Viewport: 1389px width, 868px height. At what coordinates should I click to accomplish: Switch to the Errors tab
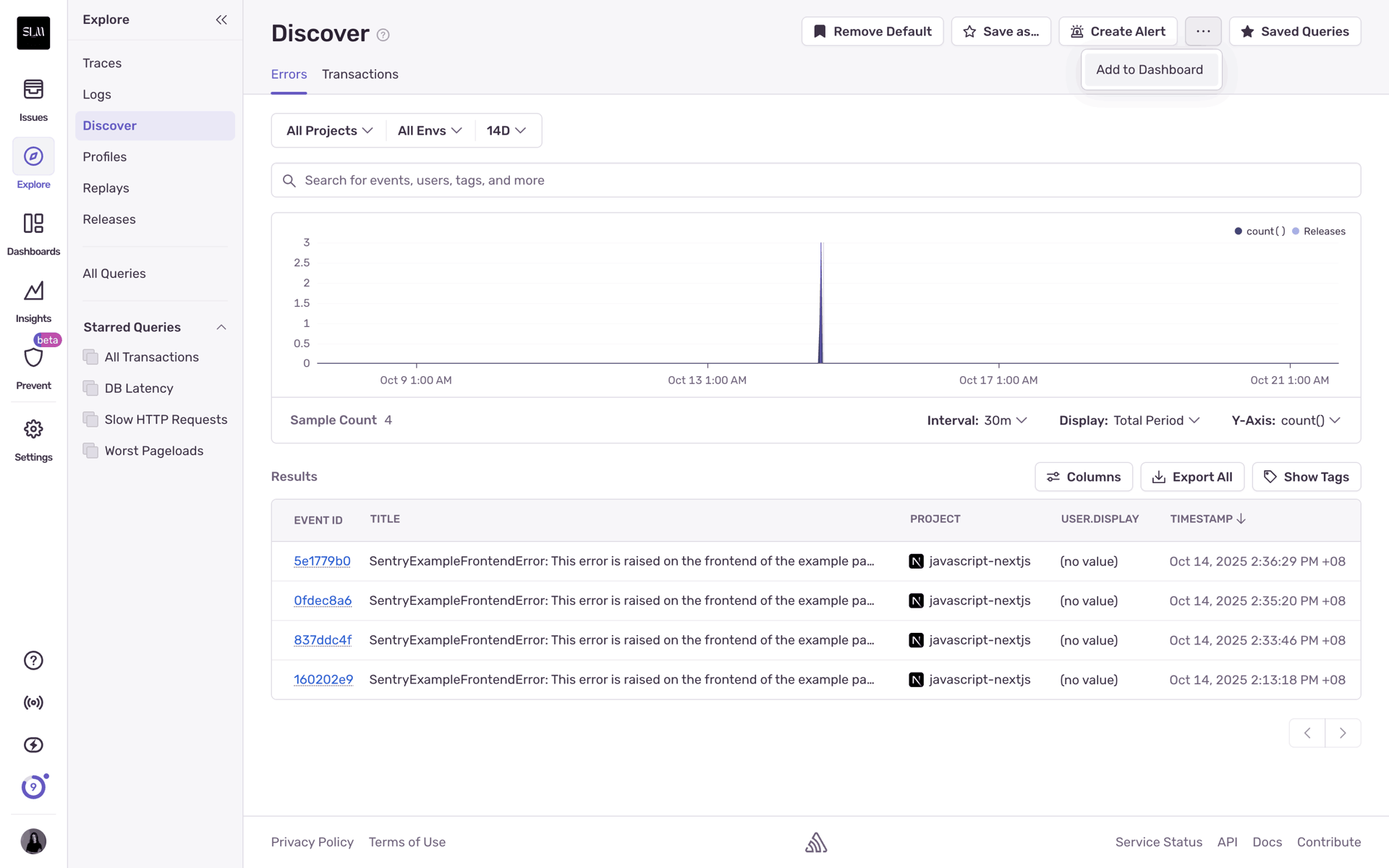pos(289,74)
